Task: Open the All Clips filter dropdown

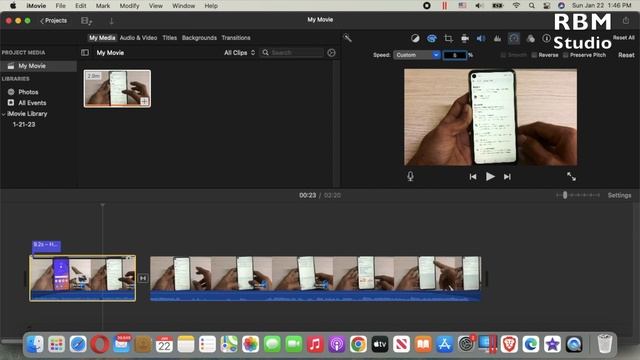Action: tap(240, 53)
